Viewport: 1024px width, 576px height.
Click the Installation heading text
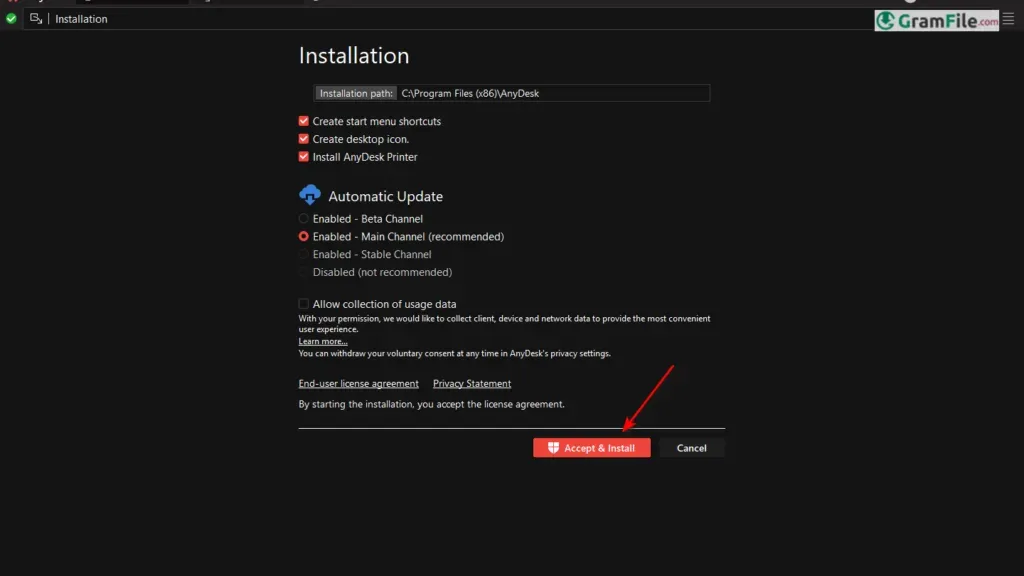[x=354, y=56]
